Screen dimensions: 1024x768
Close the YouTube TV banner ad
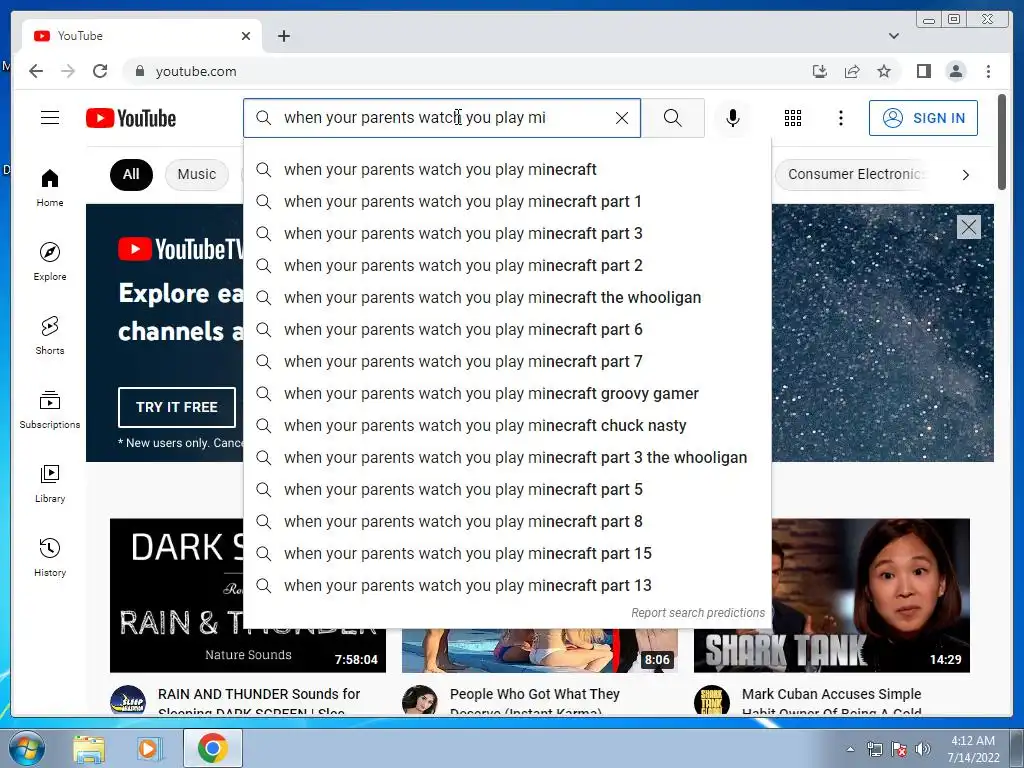pyautogui.click(x=968, y=227)
